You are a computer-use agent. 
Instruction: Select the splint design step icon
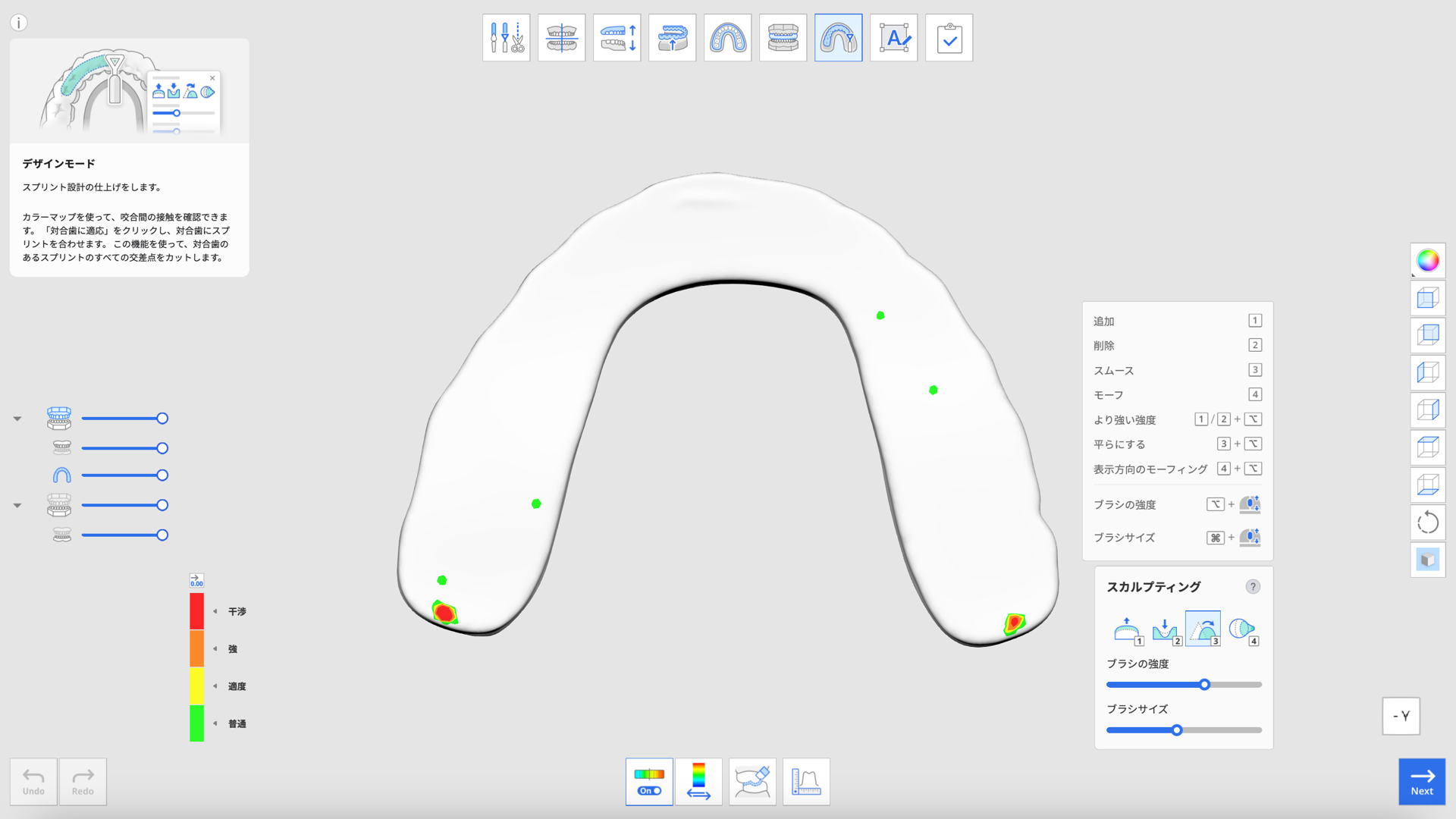[838, 37]
